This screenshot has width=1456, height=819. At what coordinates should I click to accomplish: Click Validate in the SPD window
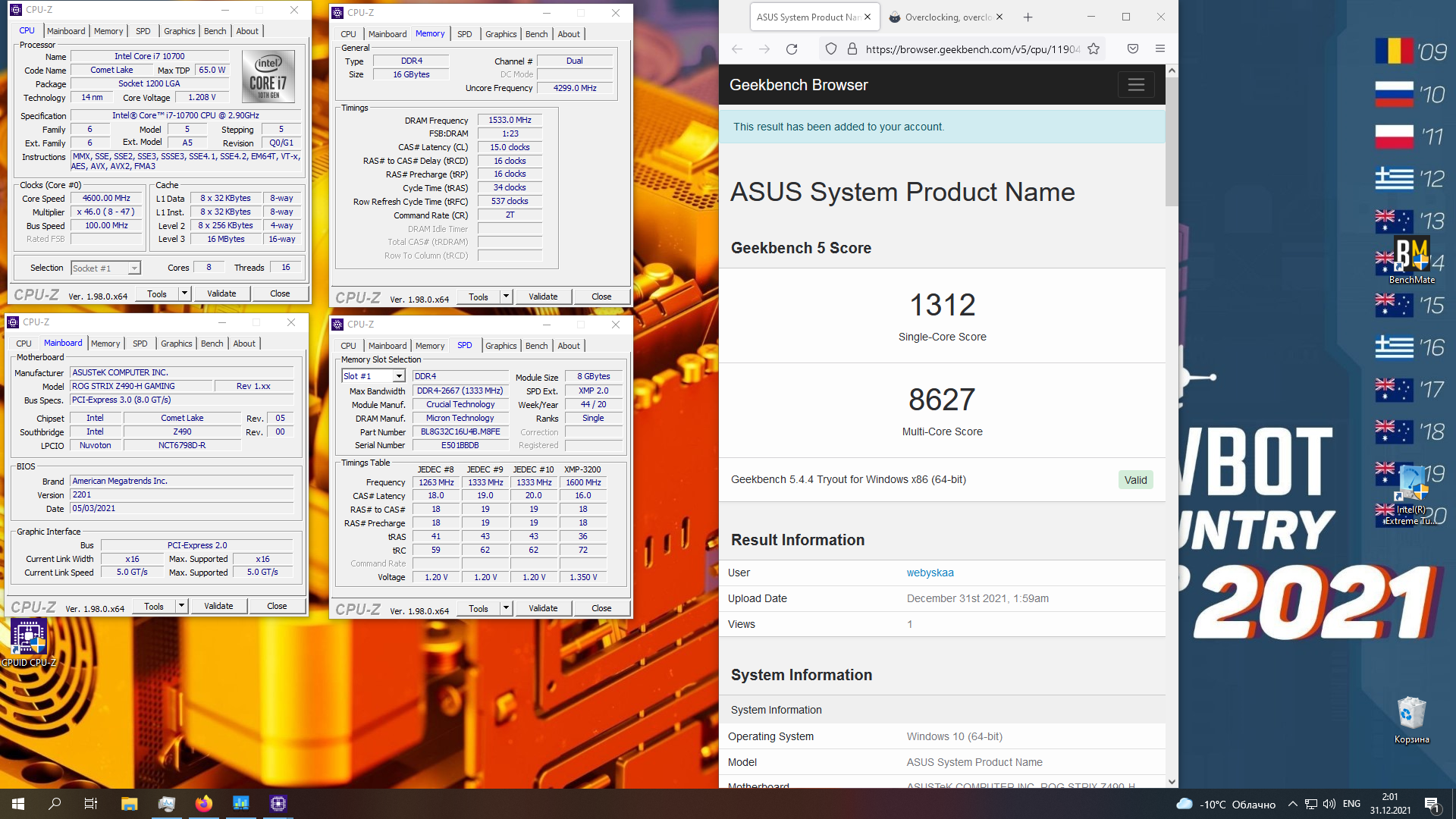click(543, 608)
